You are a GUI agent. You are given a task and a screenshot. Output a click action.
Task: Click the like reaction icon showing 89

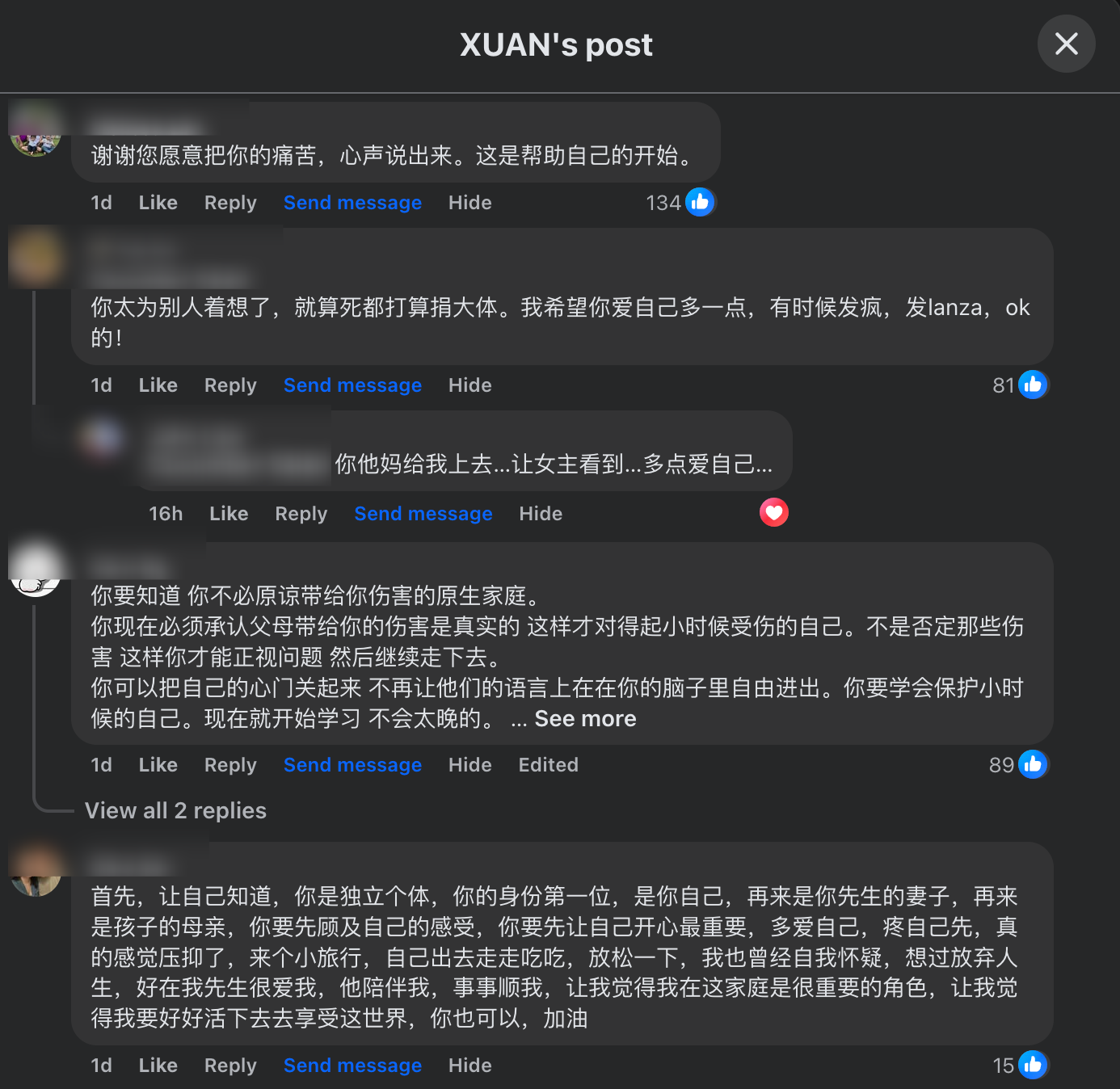pyautogui.click(x=1033, y=764)
